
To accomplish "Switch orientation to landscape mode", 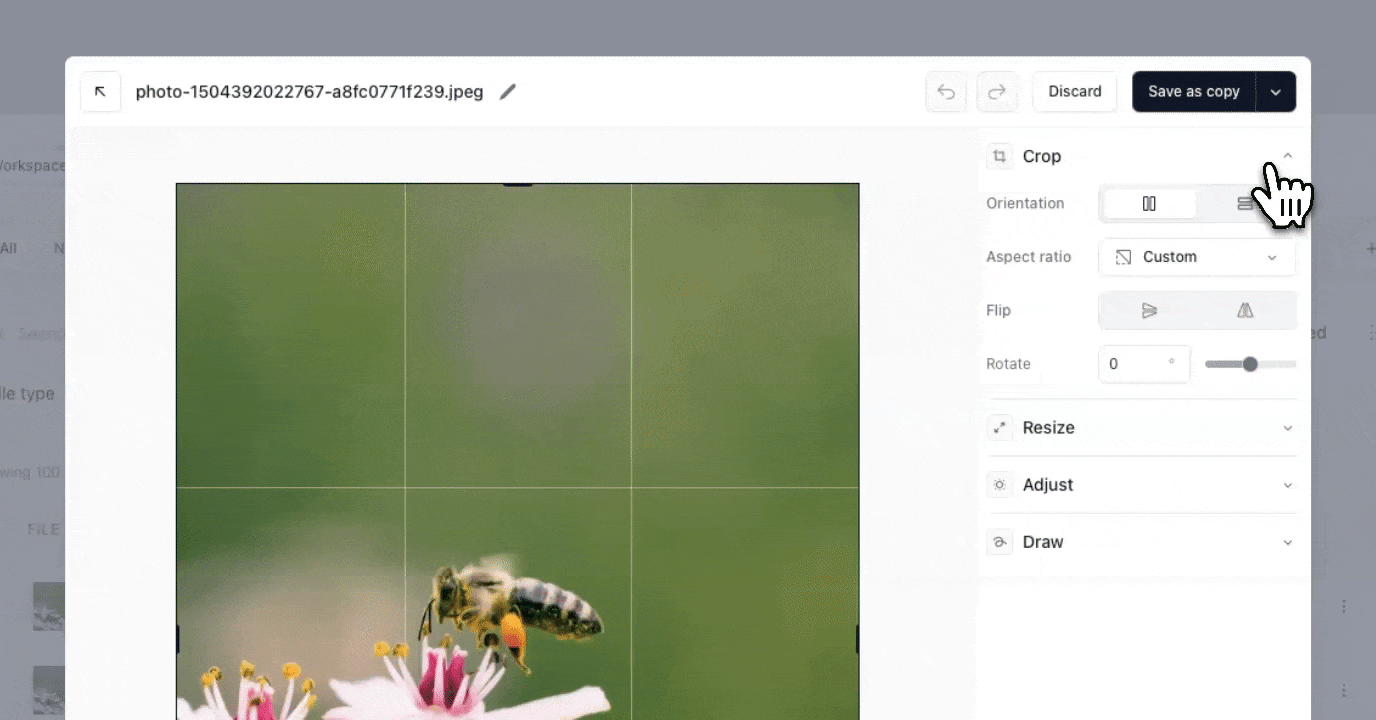I will [x=1245, y=203].
